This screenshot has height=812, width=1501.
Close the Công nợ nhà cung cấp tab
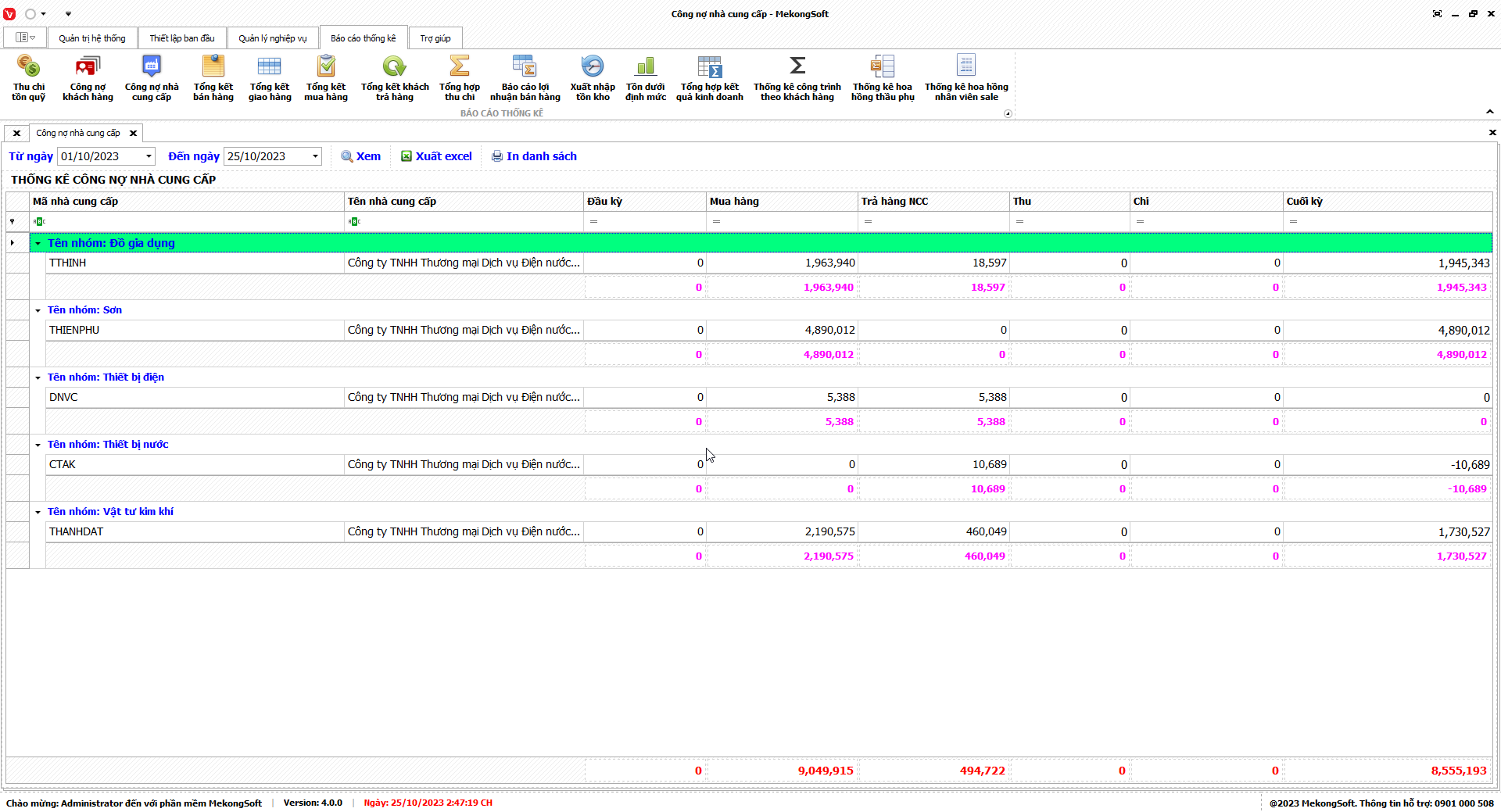tap(133, 133)
